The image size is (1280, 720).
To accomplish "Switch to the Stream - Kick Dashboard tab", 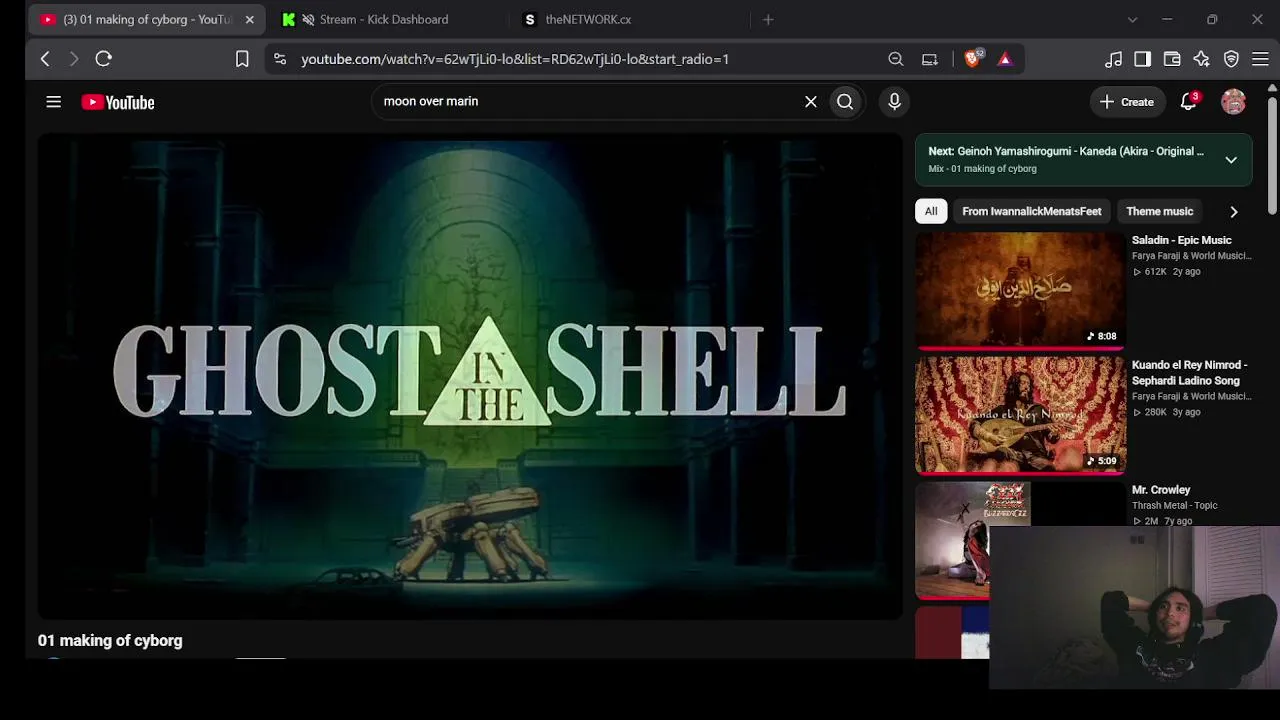I will [x=384, y=19].
